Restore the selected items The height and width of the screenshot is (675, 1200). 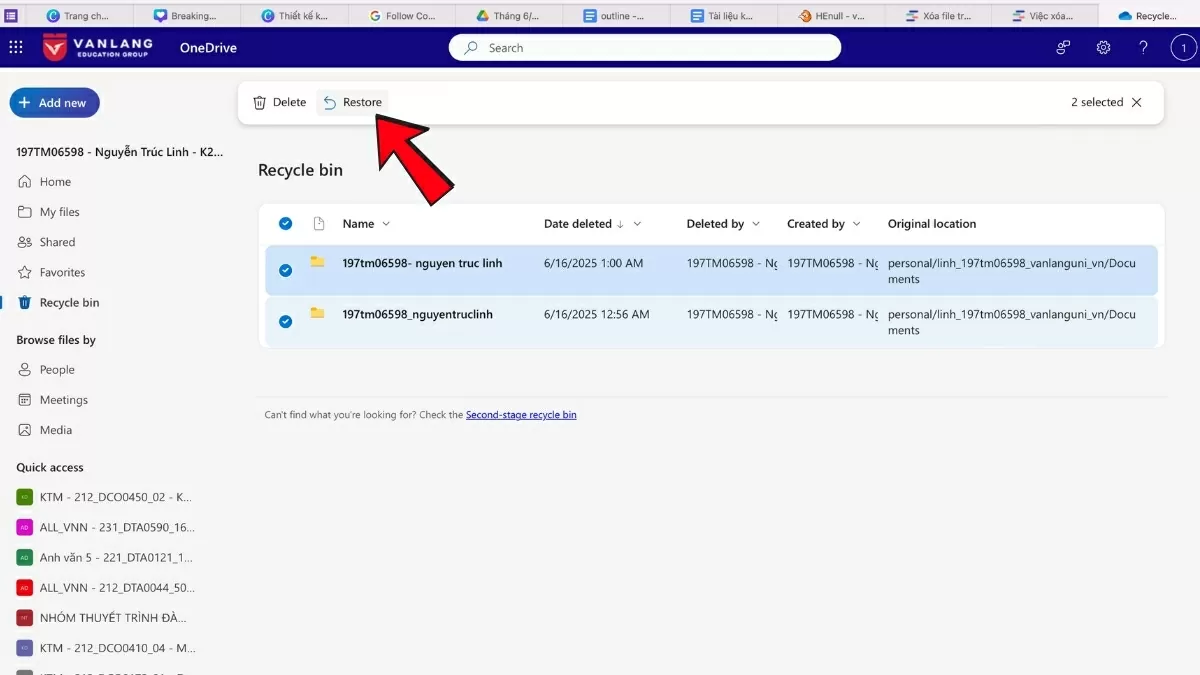tap(351, 101)
